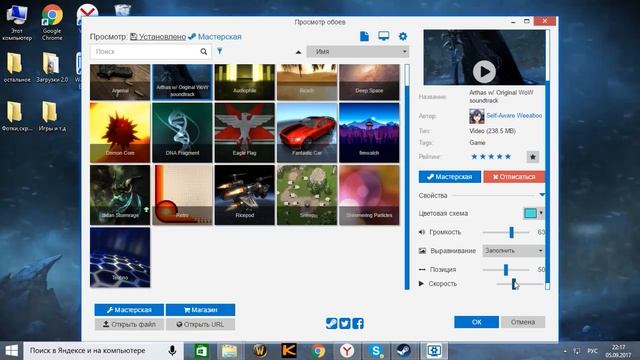This screenshot has width=640, height=360.
Task: Open Google Chrome desktop shortcut
Action: click(x=52, y=22)
